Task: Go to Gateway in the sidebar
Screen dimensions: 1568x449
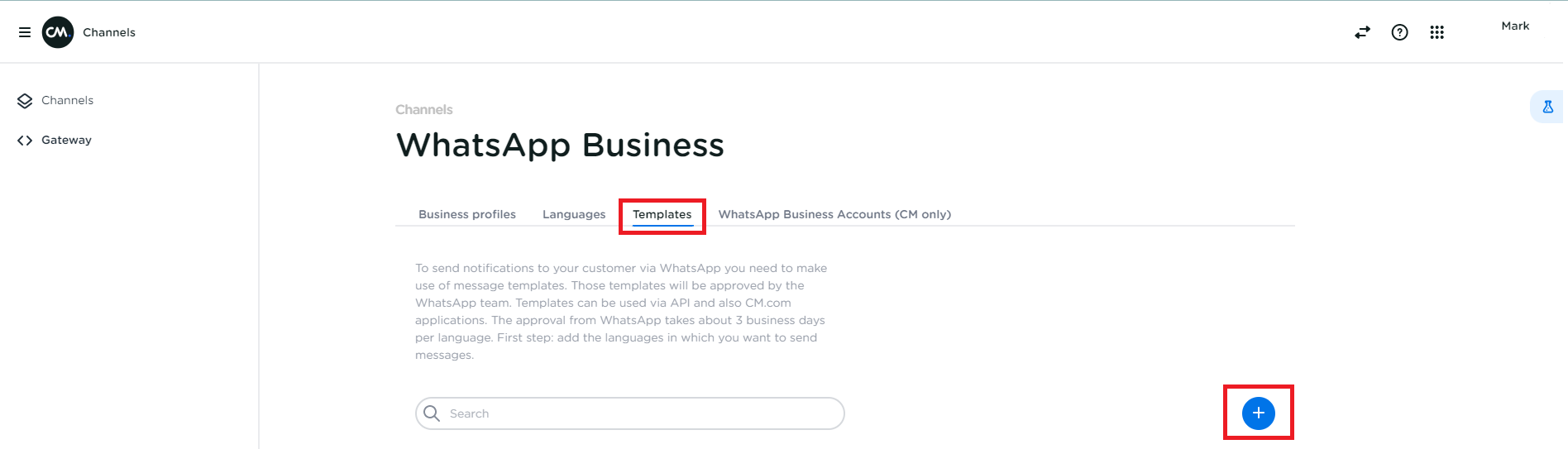Action: [x=66, y=141]
